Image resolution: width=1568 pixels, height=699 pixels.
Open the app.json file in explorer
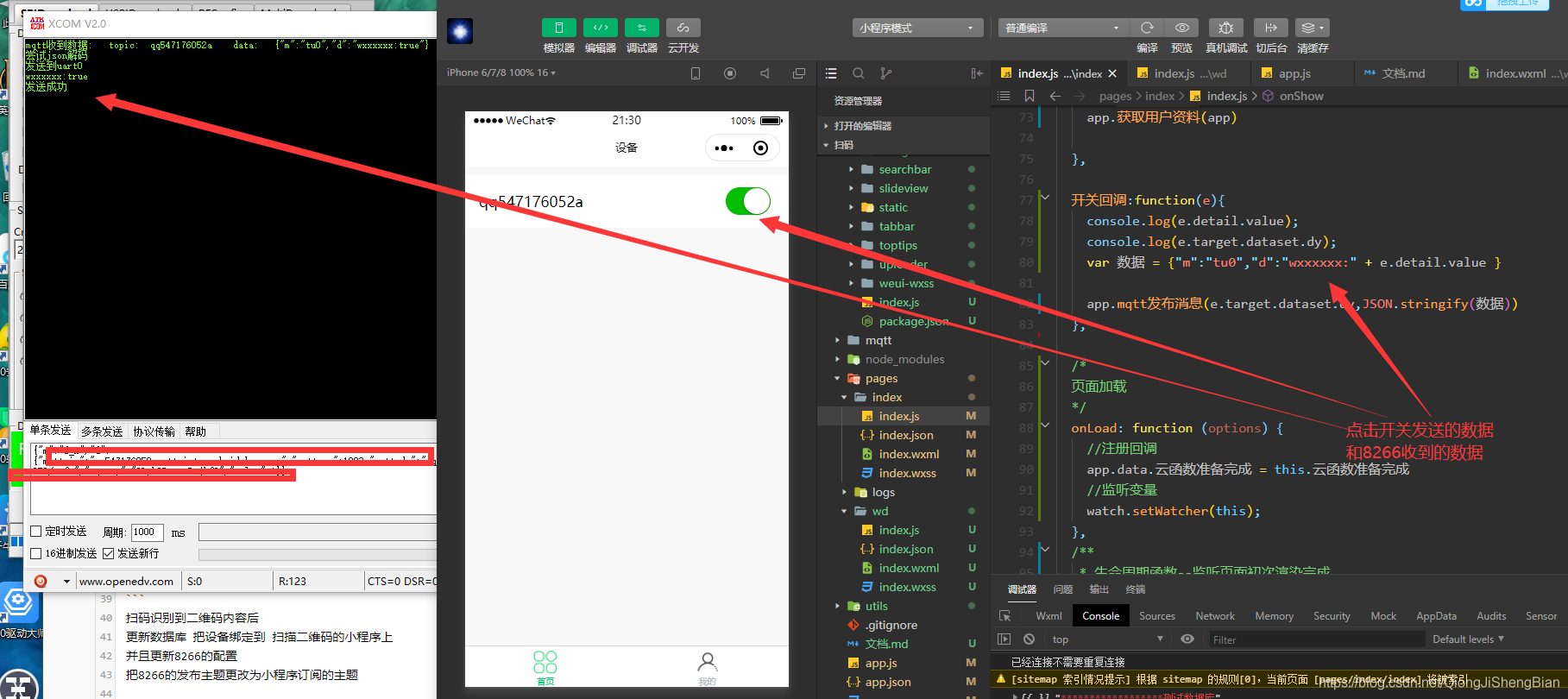click(x=888, y=682)
